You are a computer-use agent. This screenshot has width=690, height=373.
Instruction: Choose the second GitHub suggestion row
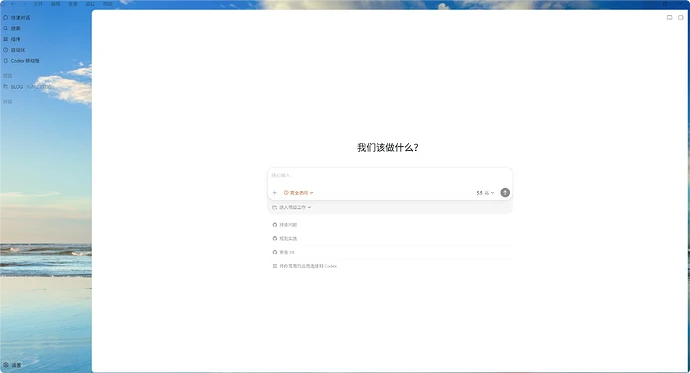pyautogui.click(x=390, y=238)
